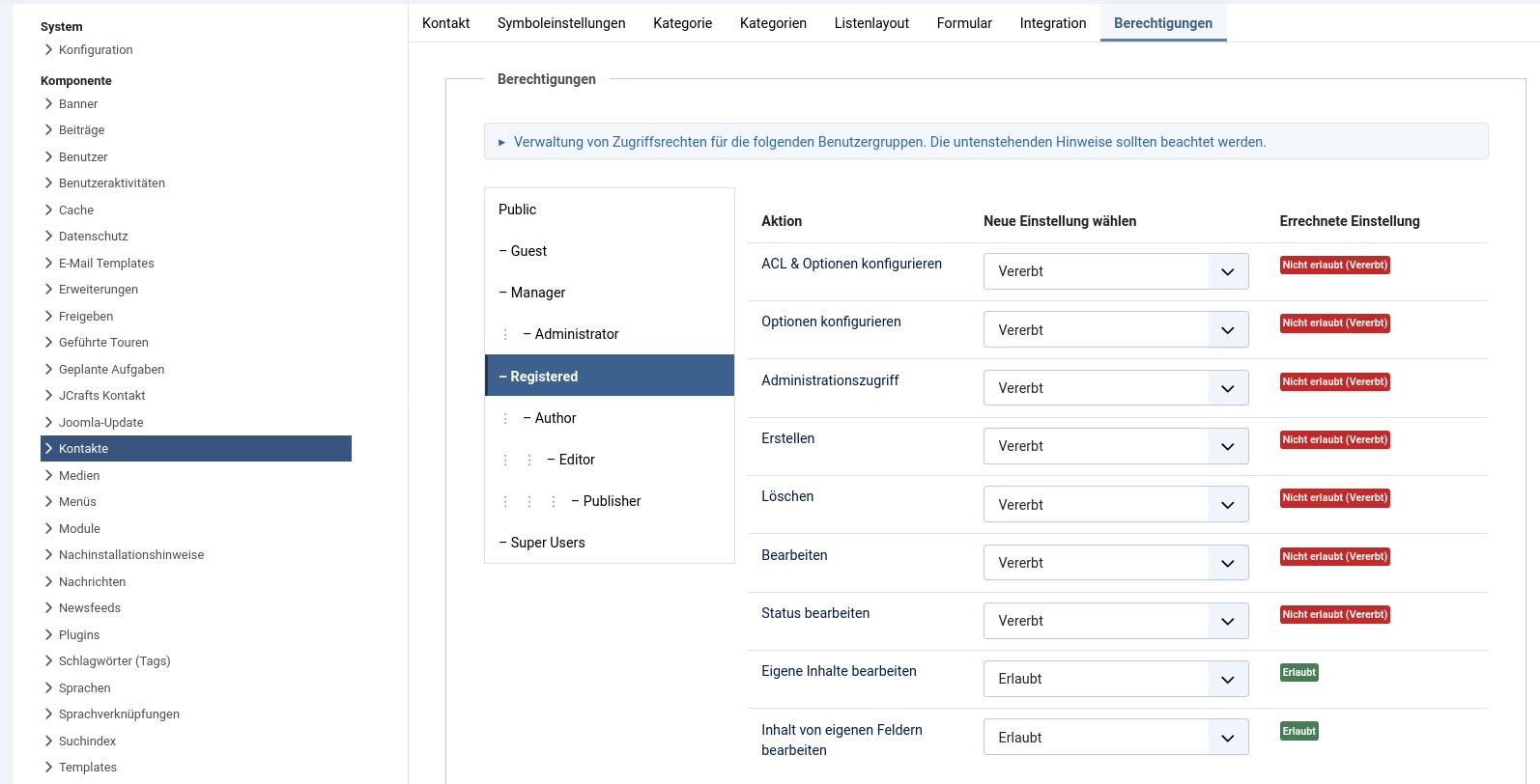Go to Schlagwörter (Tags) configuration
The height and width of the screenshot is (784, 1540).
click(x=114, y=660)
